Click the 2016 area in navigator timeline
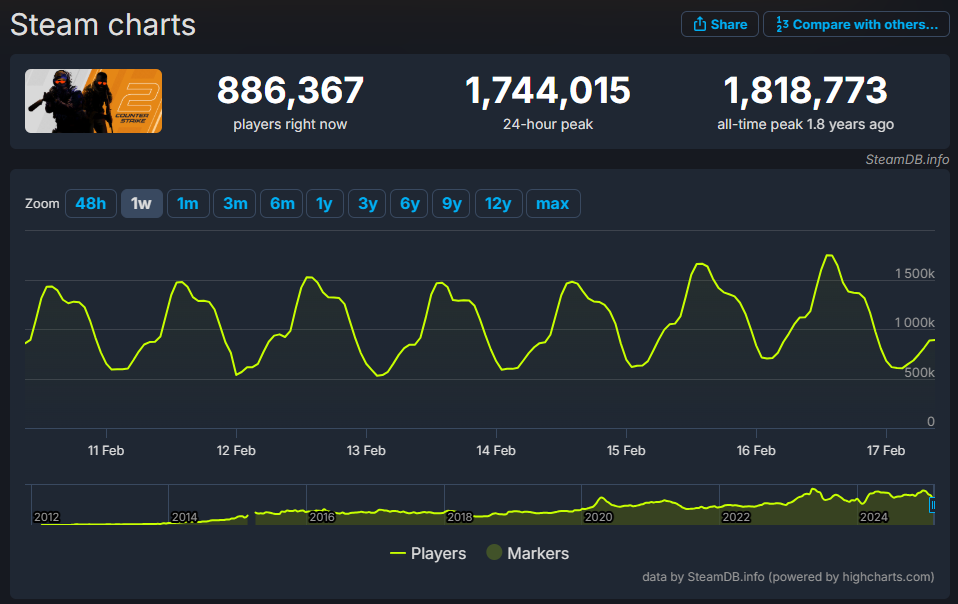958x604 pixels. coord(322,517)
